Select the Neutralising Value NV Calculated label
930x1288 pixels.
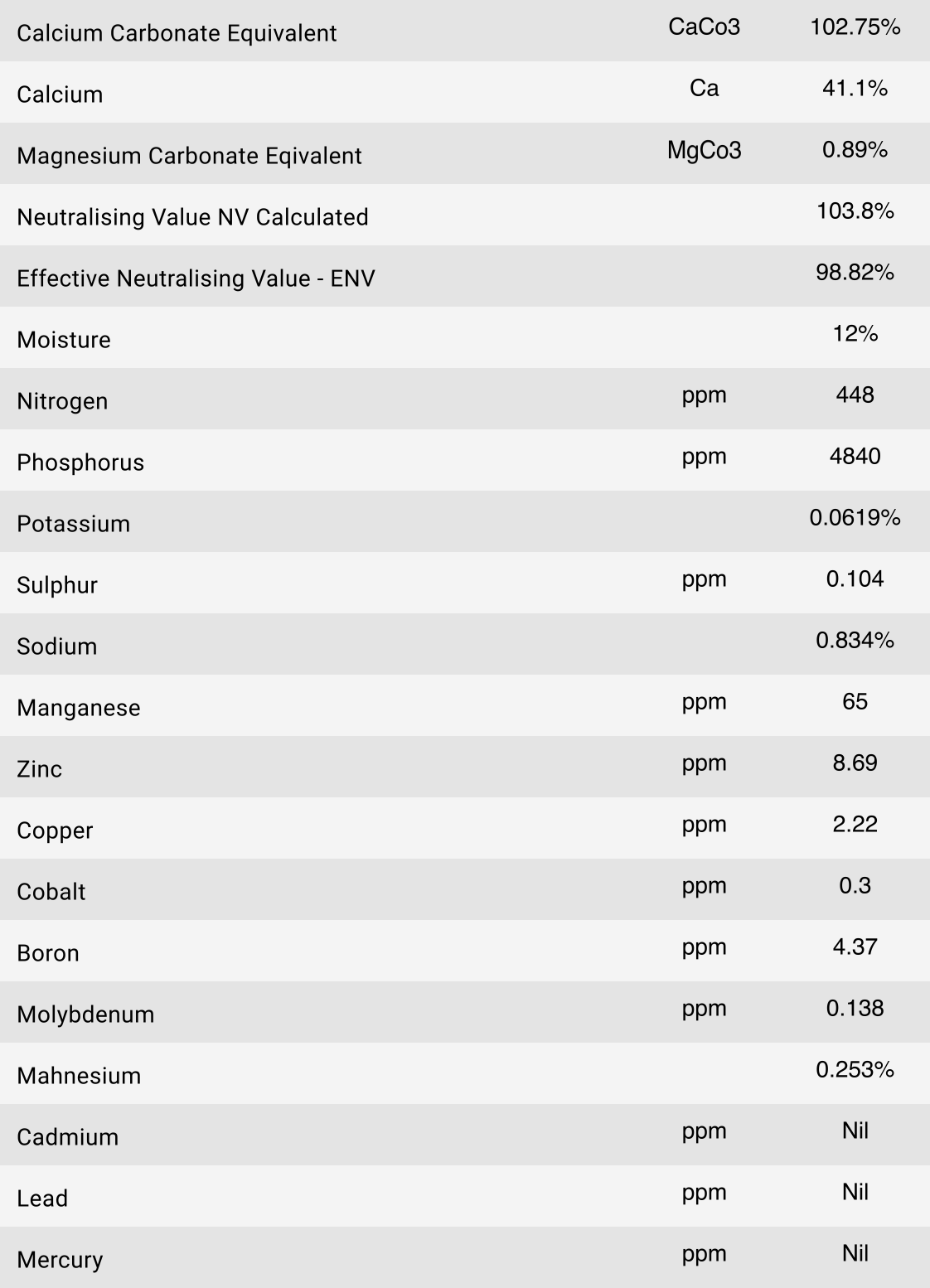tap(192, 217)
